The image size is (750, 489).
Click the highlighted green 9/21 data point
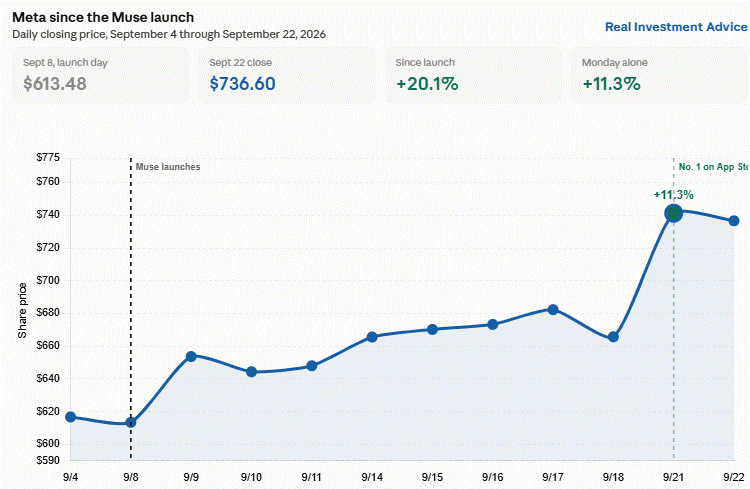point(673,213)
